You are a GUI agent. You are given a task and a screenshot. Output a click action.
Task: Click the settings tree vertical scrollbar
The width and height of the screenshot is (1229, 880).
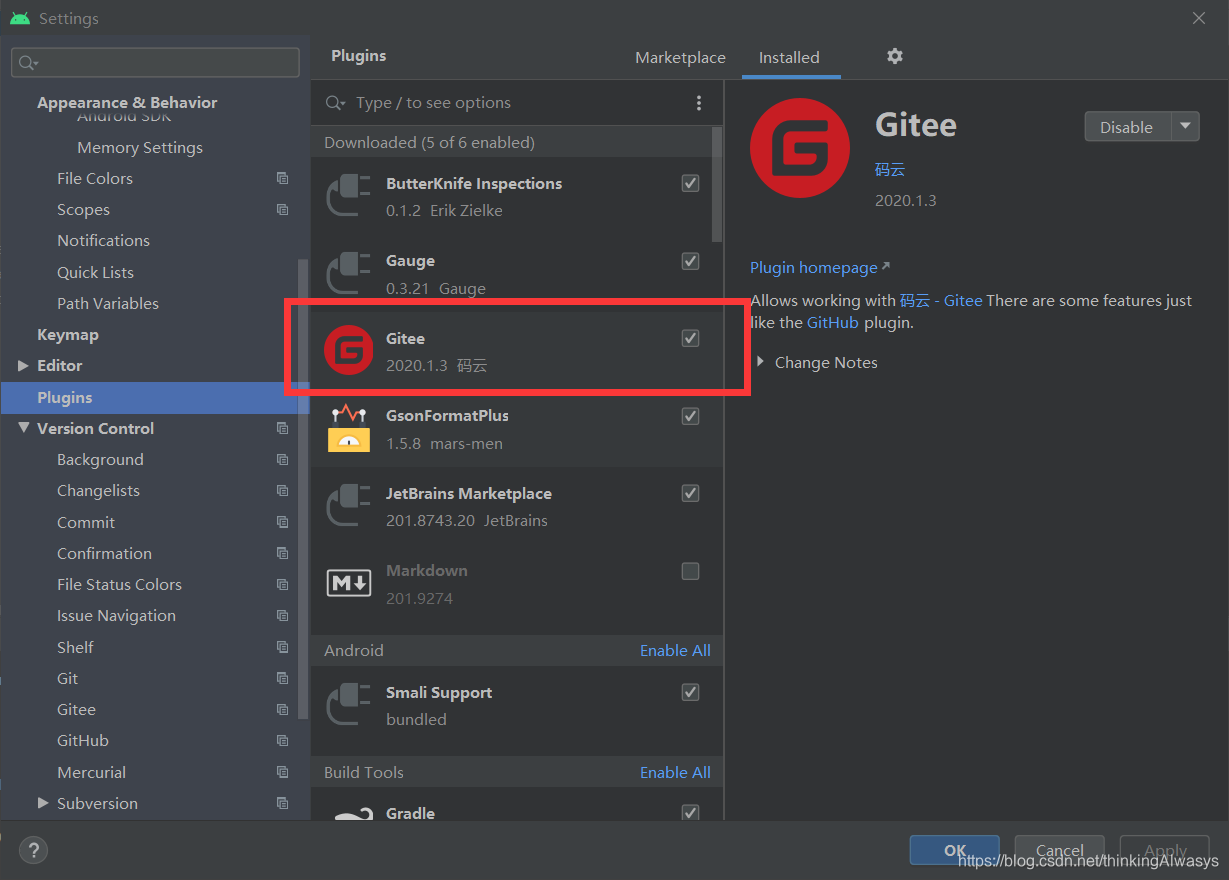pos(303,488)
